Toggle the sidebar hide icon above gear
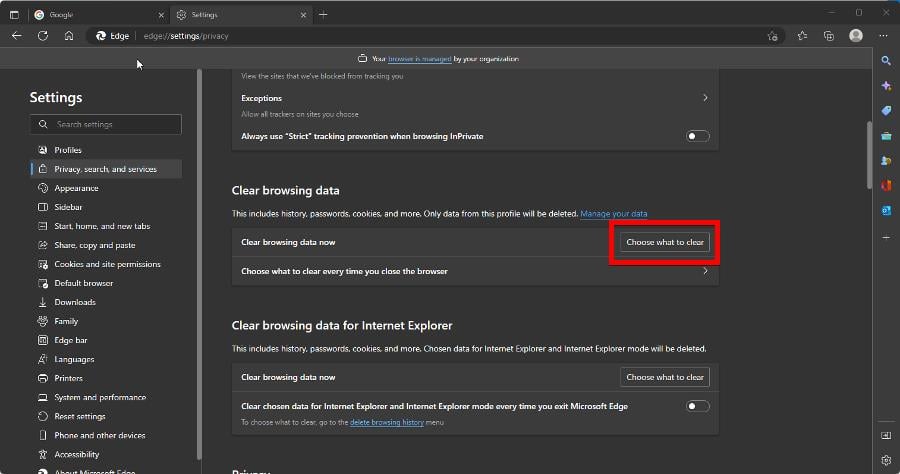The width and height of the screenshot is (900, 474). [x=886, y=436]
